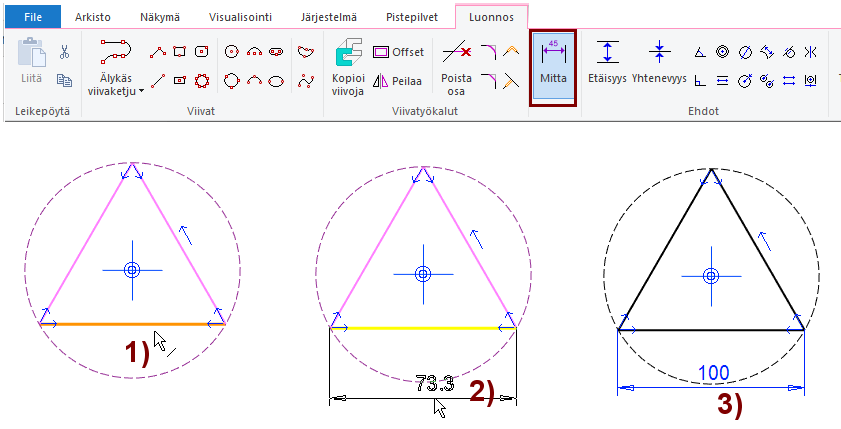Apply the concentric constraint icon
This screenshot has width=841, height=429.
pos(722,51)
